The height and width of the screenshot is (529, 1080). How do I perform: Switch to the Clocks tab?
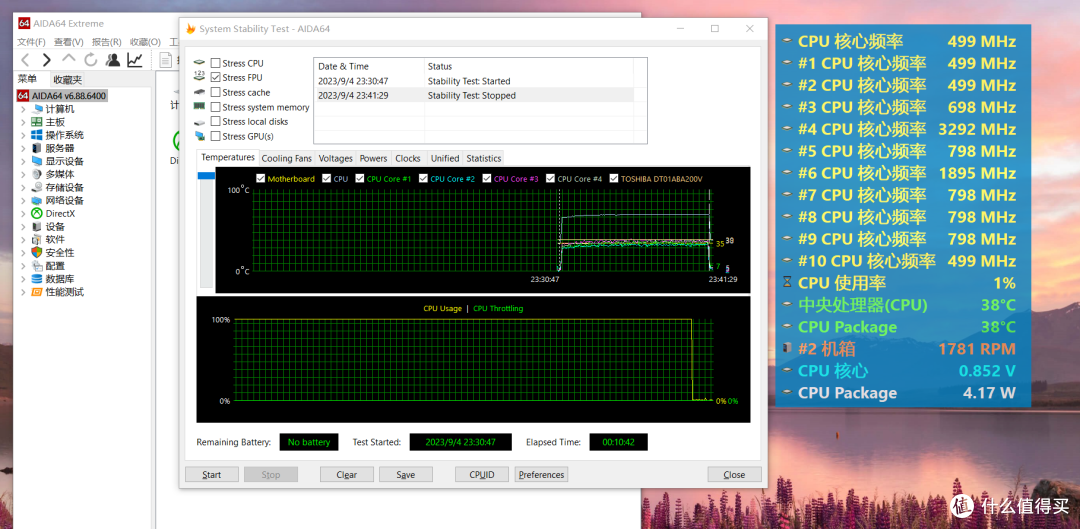(x=408, y=158)
